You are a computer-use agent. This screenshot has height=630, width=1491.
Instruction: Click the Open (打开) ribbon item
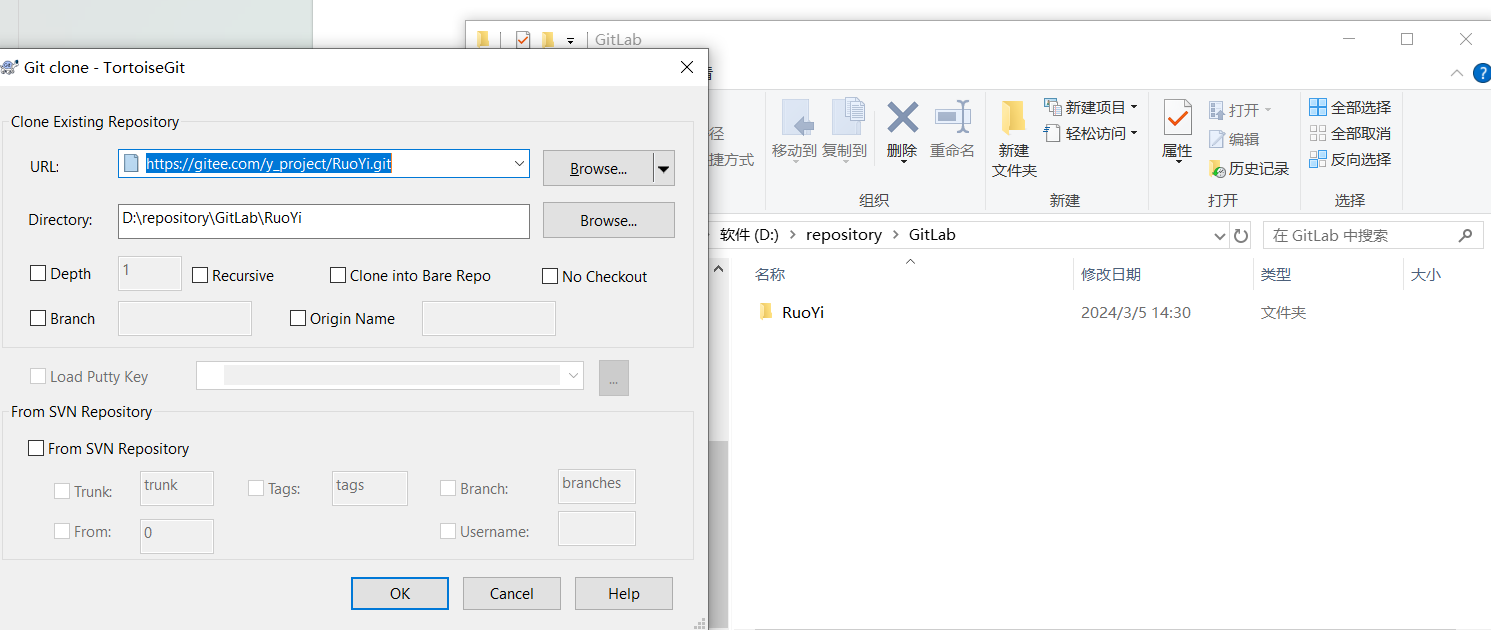coord(1239,110)
